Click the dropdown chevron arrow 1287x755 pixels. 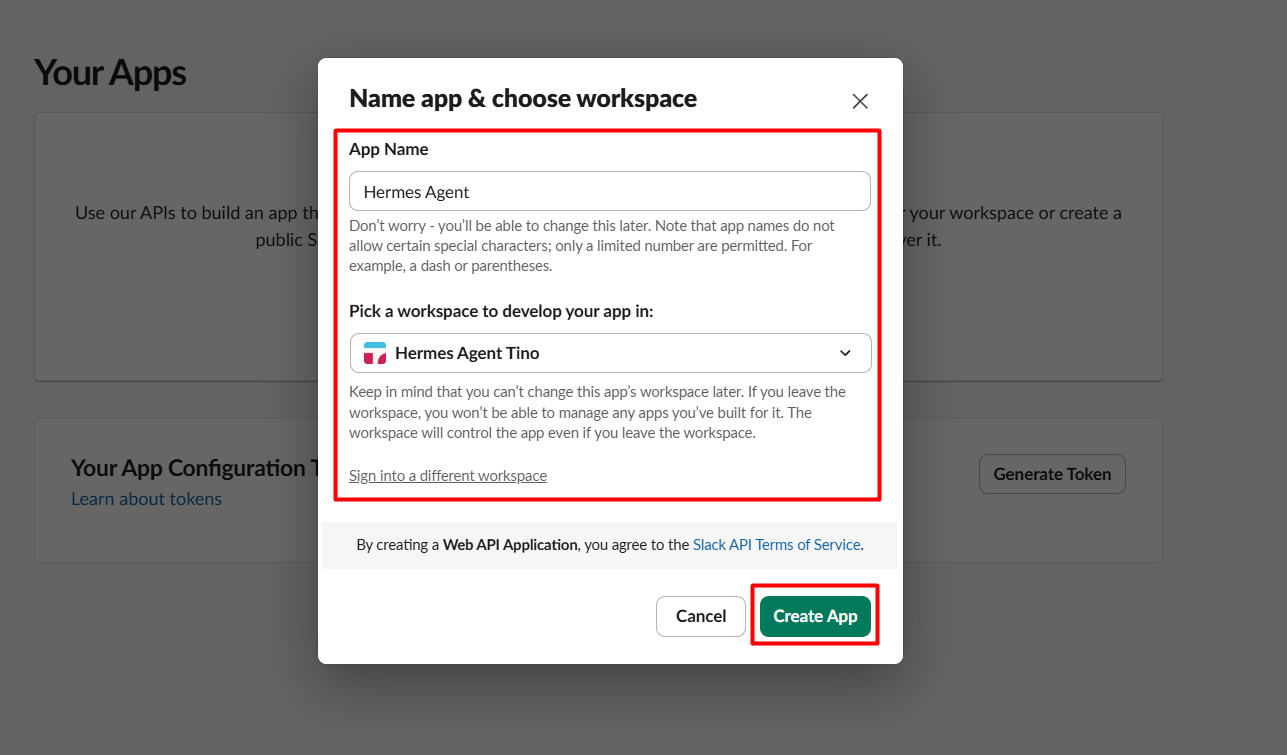[845, 353]
